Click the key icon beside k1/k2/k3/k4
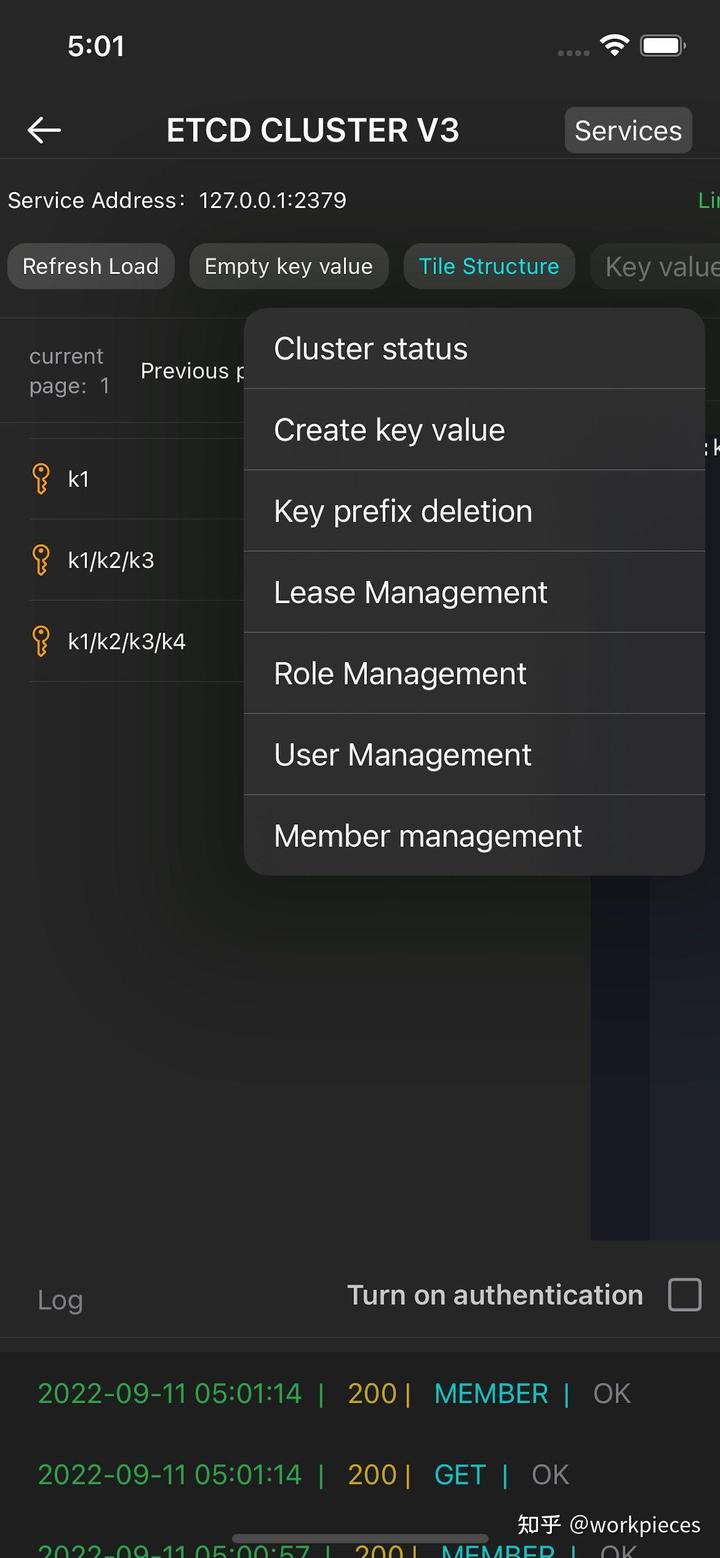Viewport: 720px width, 1558px height. point(39,640)
